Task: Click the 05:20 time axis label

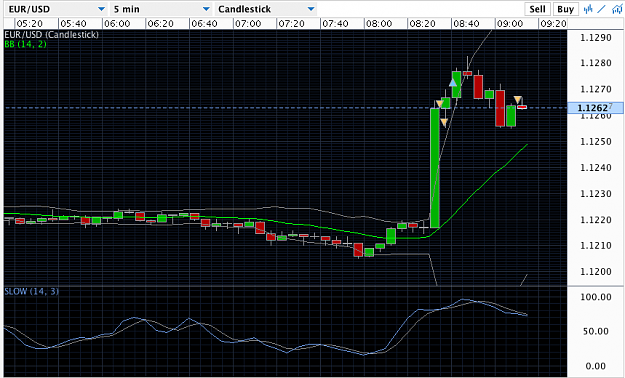Action: 29,24
